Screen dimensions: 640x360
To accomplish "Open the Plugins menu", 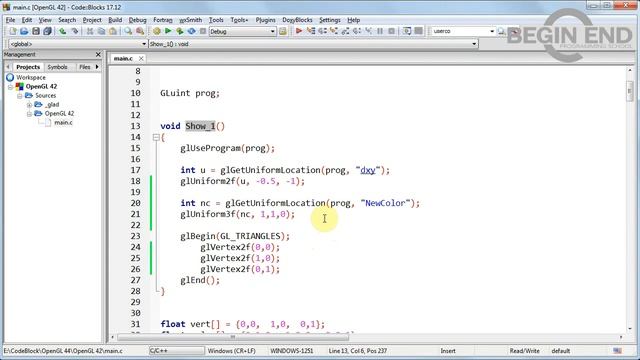I will click(265, 20).
